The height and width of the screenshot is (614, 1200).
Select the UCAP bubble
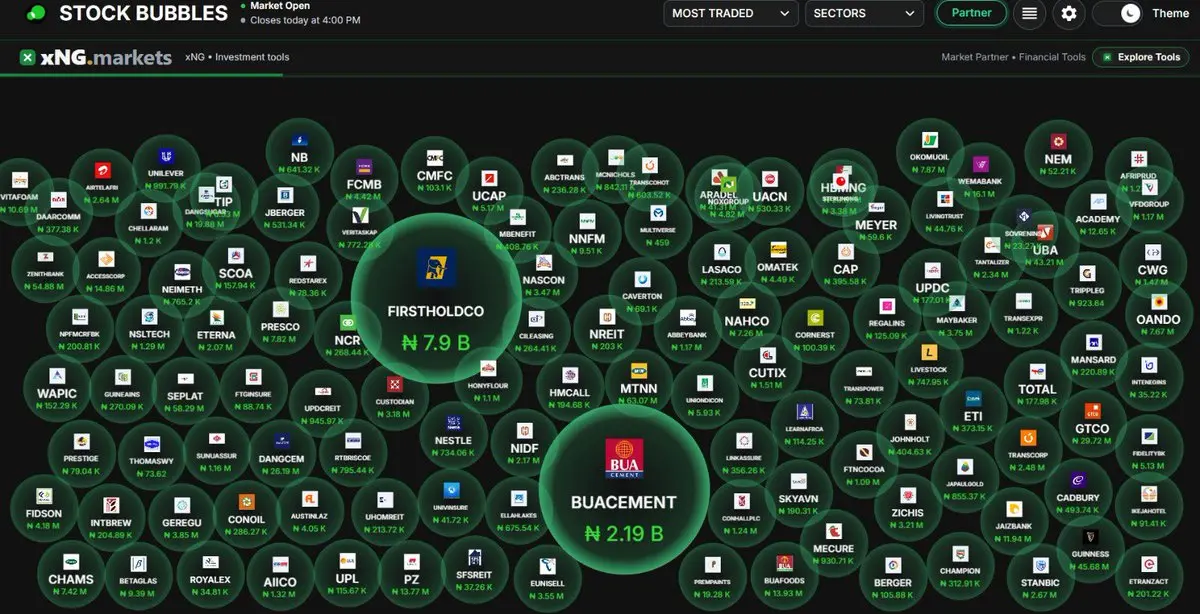pyautogui.click(x=490, y=189)
